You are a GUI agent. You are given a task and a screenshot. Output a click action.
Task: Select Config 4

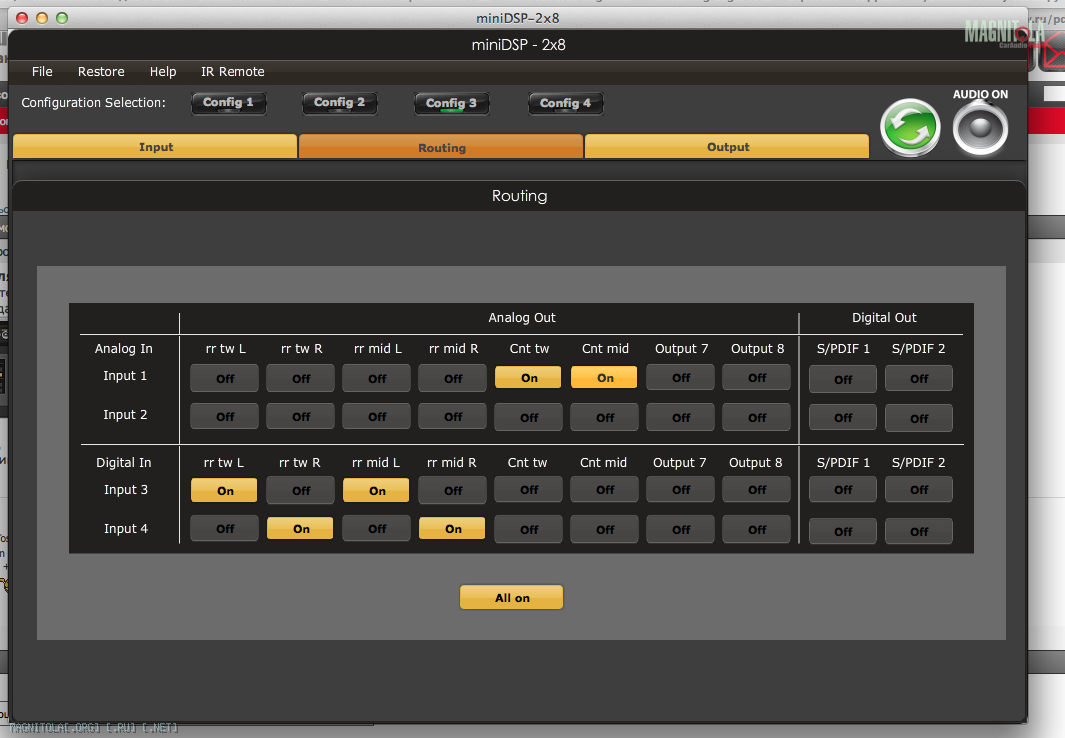[x=565, y=104]
